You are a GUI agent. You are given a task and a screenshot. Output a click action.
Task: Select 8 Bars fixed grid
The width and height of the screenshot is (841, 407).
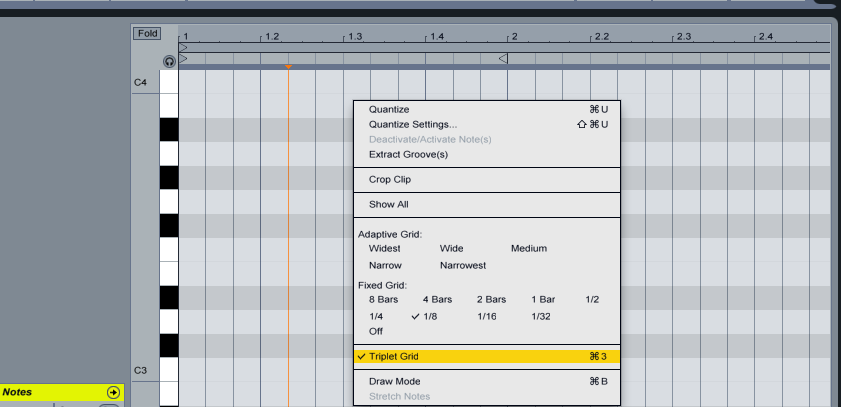tap(383, 300)
